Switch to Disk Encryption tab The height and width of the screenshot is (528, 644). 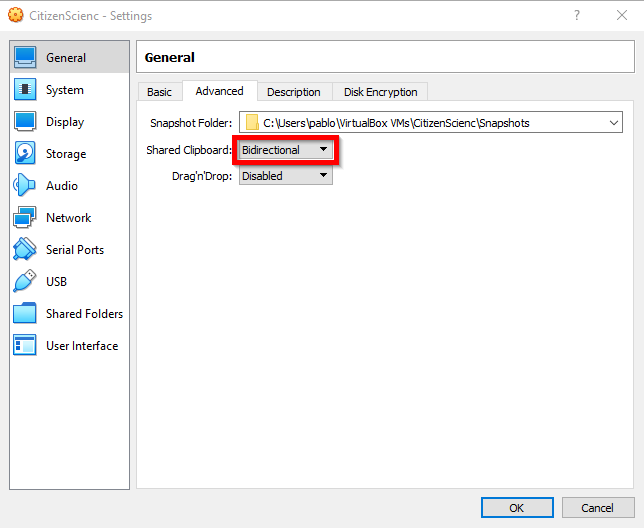(380, 92)
